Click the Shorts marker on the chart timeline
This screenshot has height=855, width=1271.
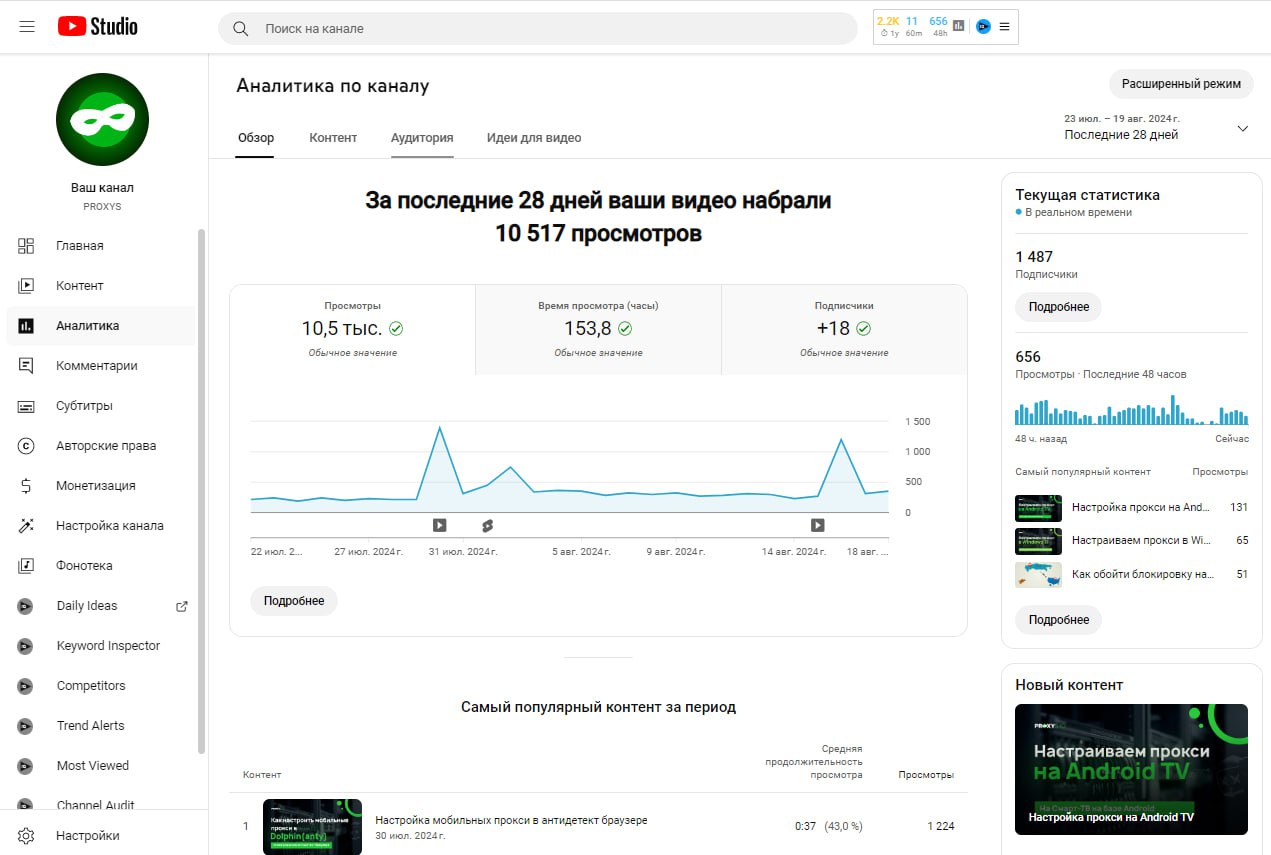click(x=487, y=525)
